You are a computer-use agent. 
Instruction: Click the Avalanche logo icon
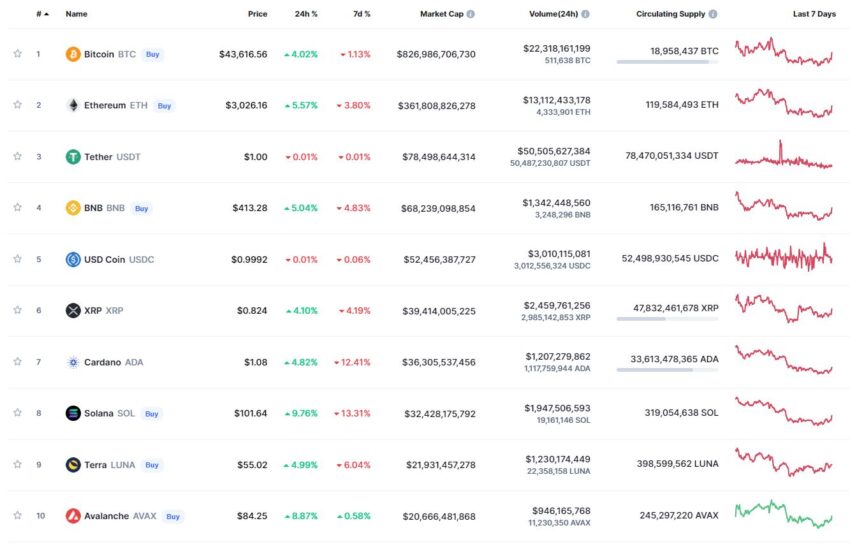[x=73, y=516]
